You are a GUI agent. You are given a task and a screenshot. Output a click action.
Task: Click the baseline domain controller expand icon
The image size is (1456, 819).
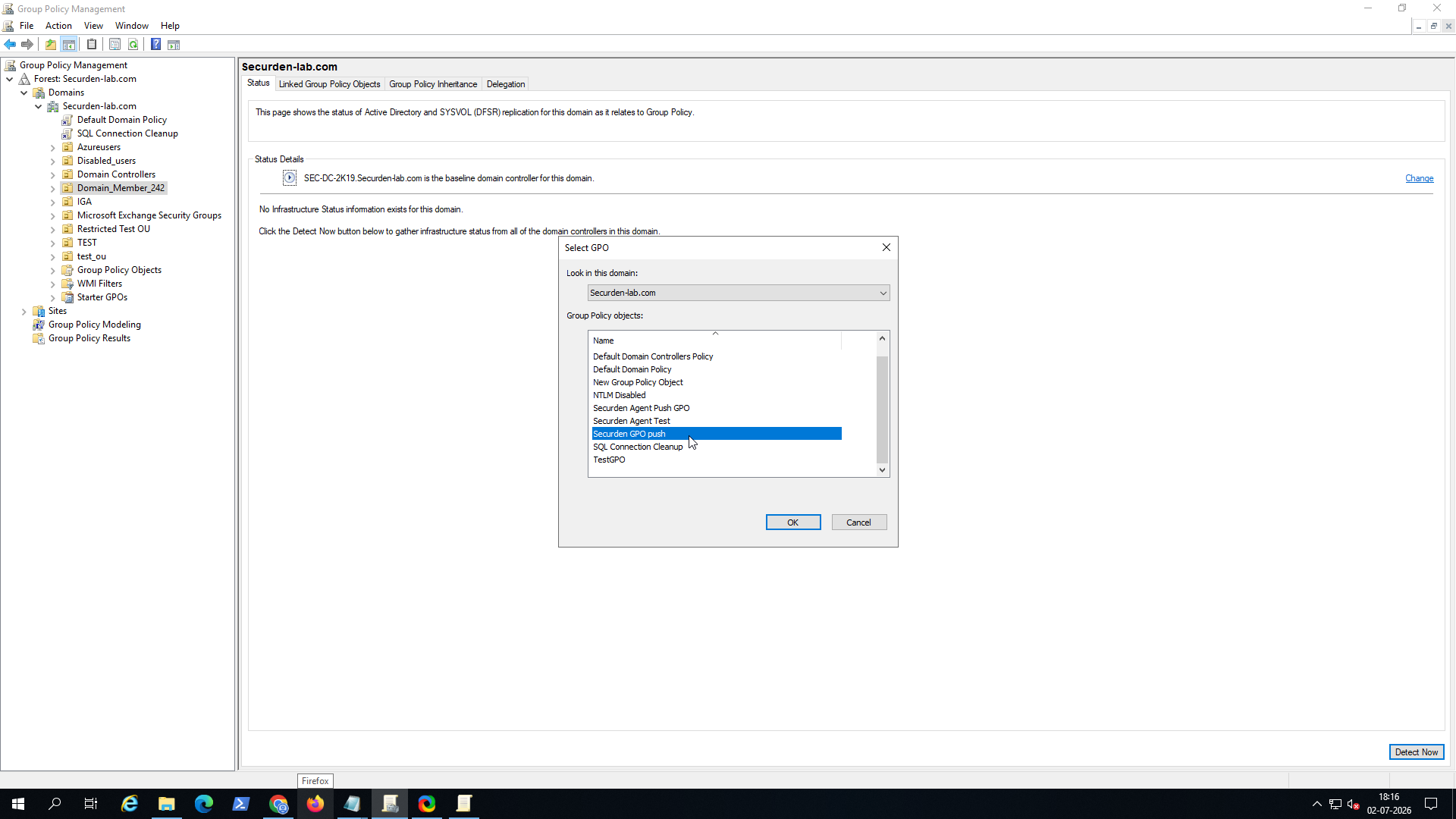[290, 178]
